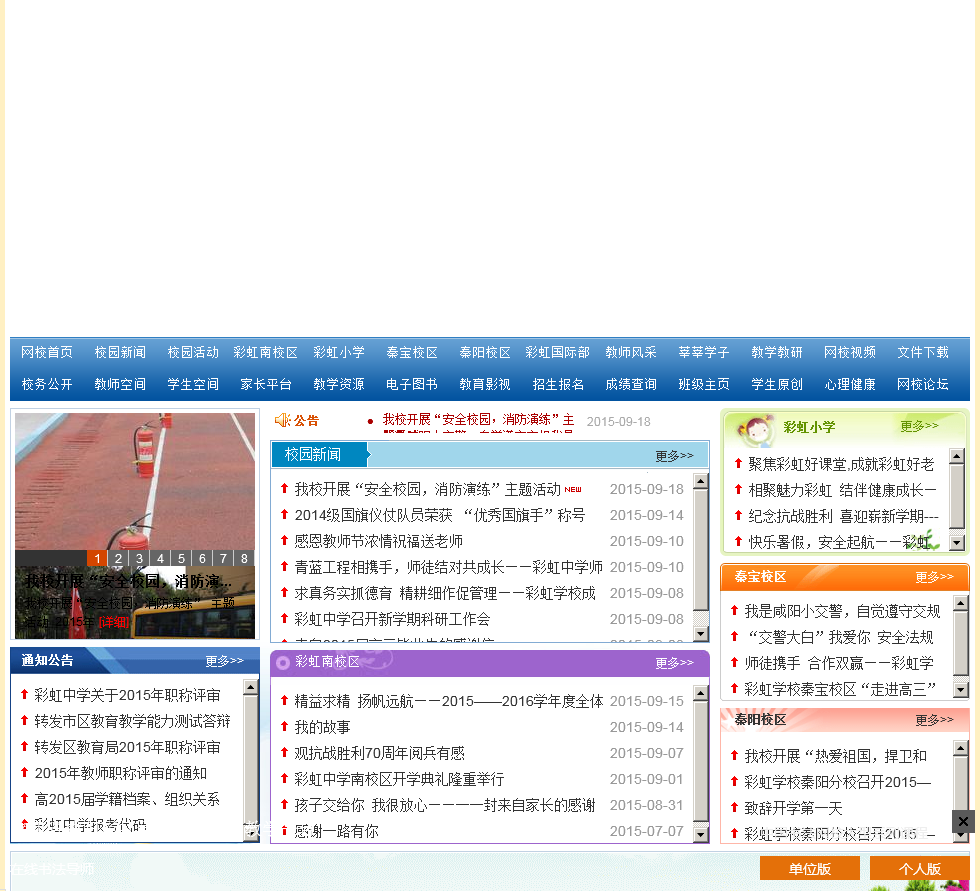Image resolution: width=980 pixels, height=891 pixels.
Task: Click scroll-down arrow of 校园新闻 list
Action: pyautogui.click(x=701, y=634)
